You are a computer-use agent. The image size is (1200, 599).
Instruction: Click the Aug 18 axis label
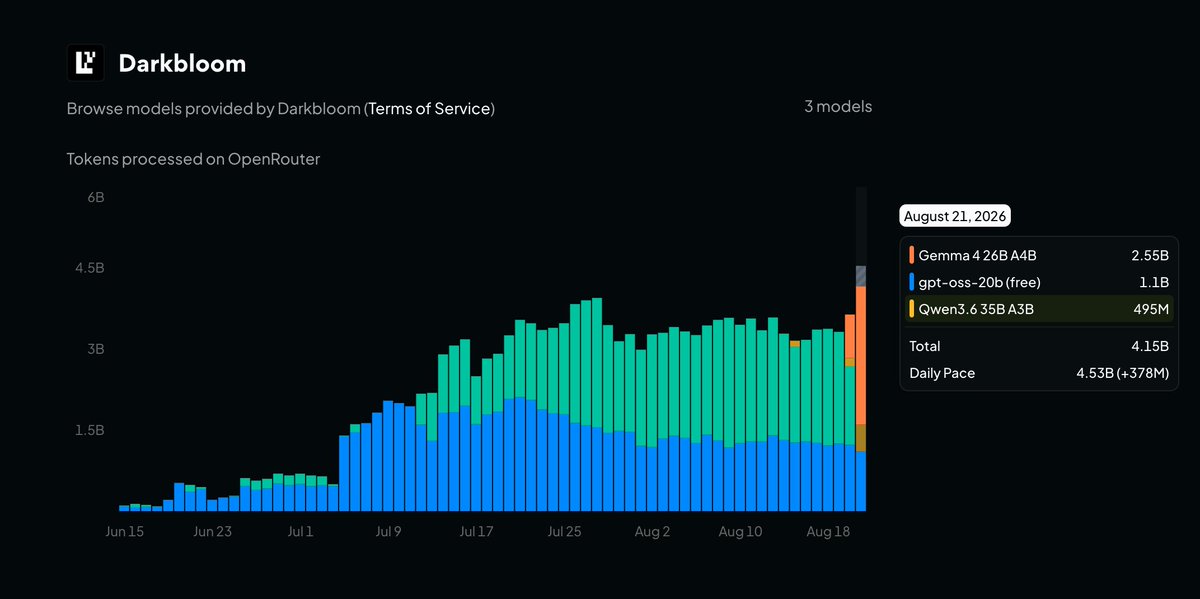[x=828, y=532]
